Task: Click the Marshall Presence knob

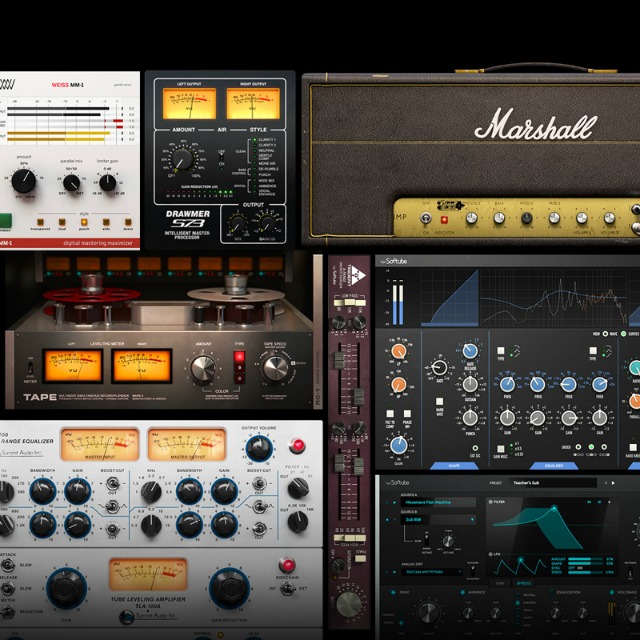Action: click(x=471, y=218)
